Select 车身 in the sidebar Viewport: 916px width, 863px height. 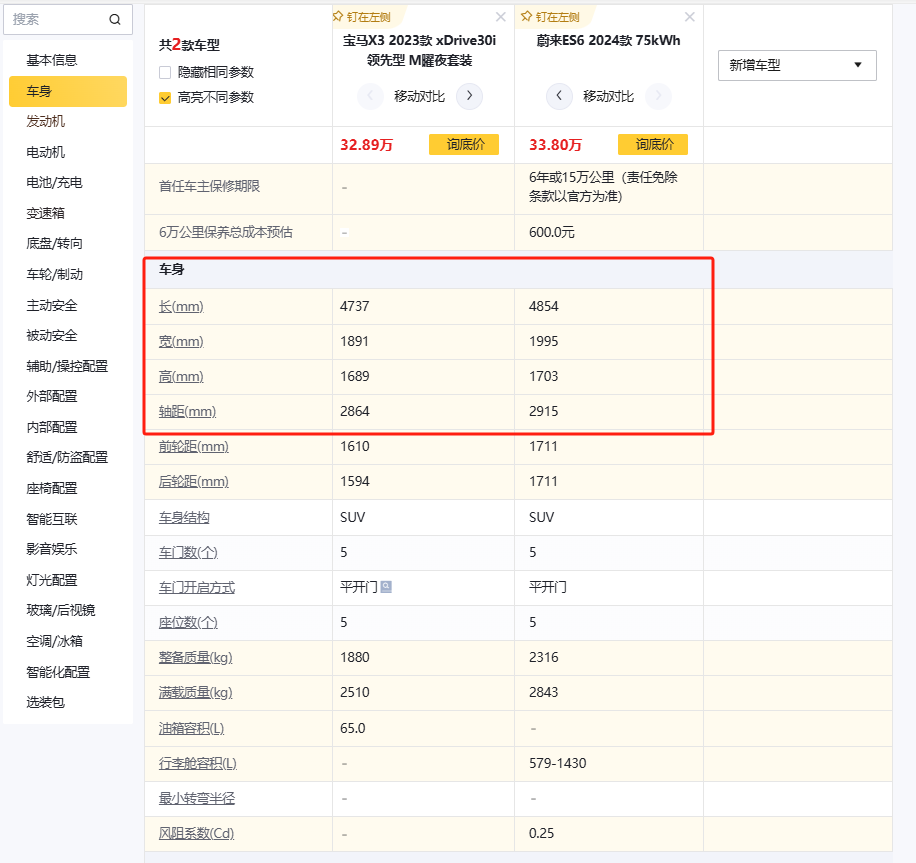(x=68, y=91)
